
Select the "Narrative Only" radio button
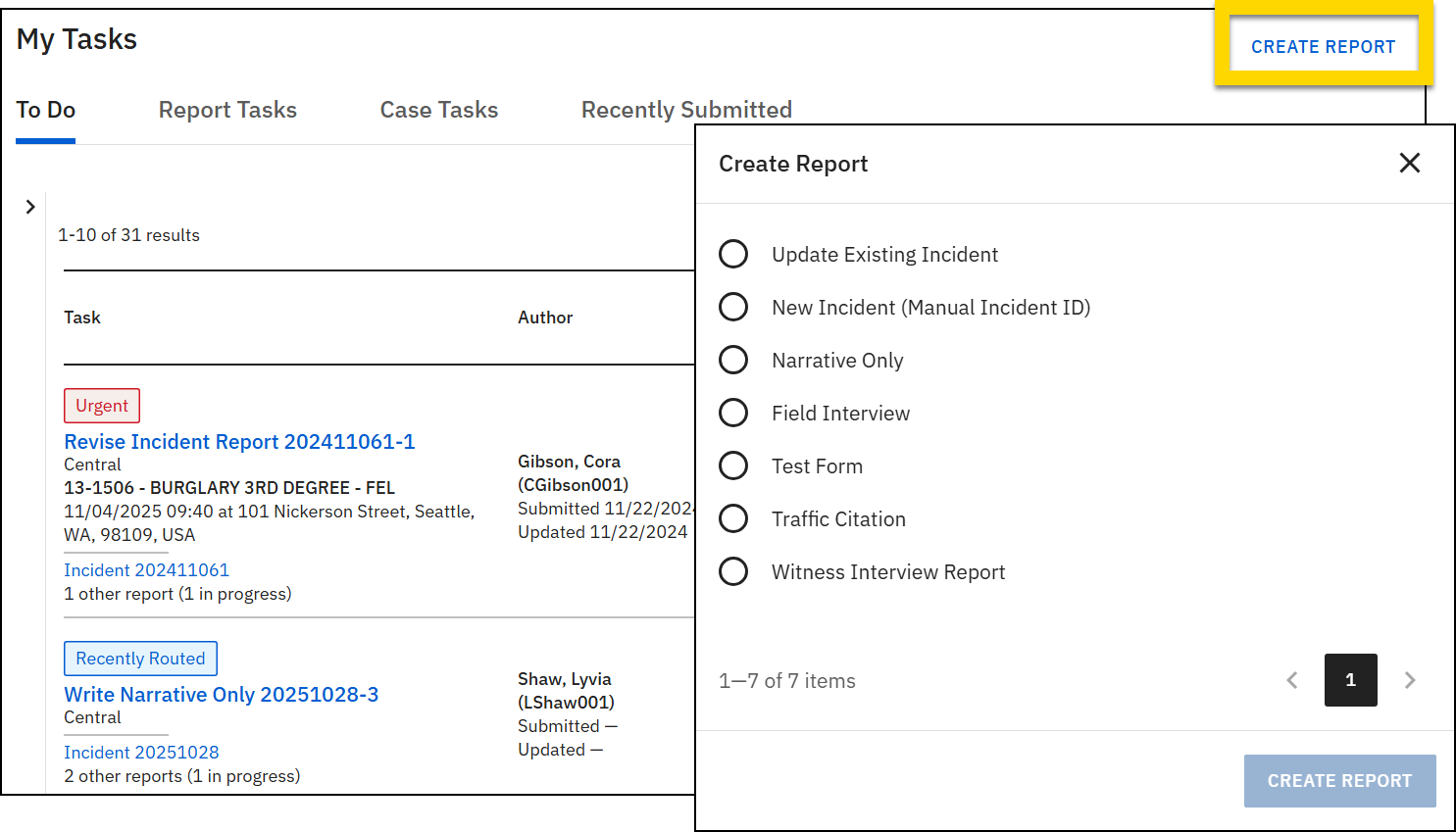[x=733, y=360]
